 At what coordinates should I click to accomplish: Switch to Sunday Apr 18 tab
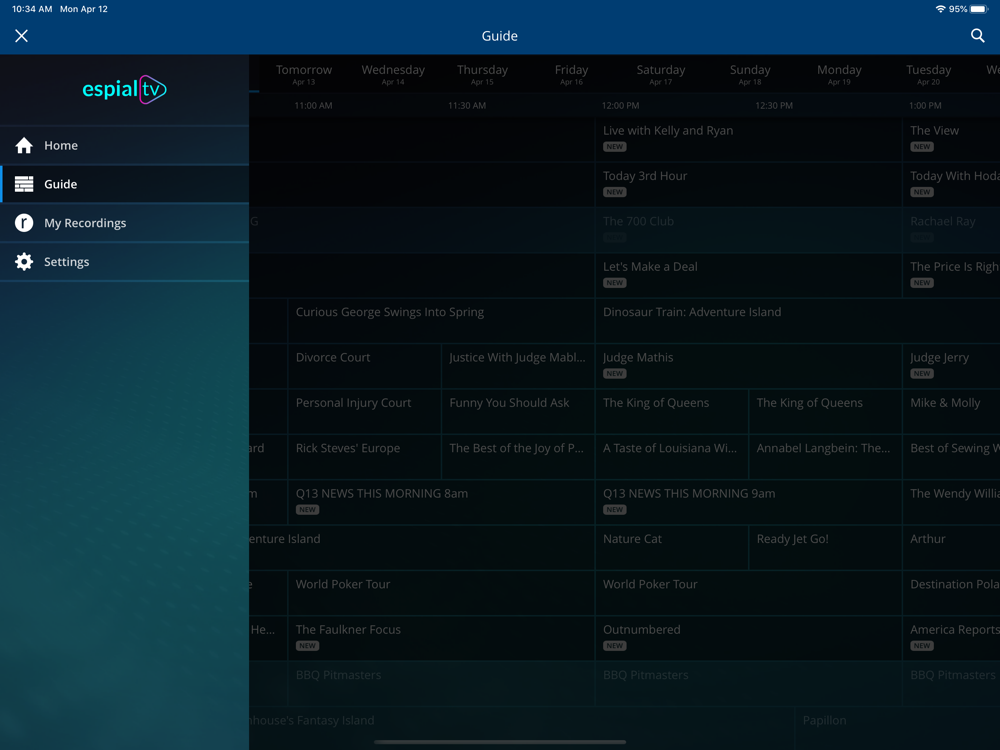750,74
